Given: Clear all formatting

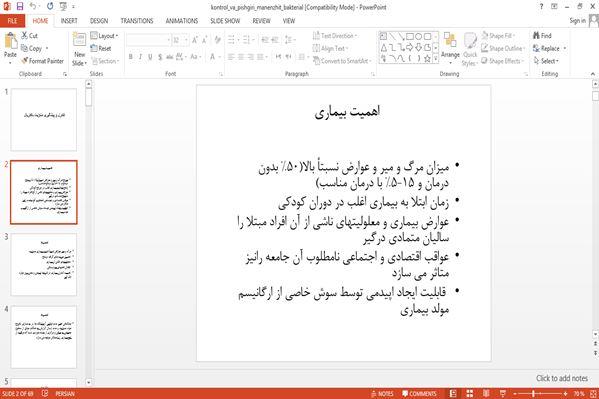Looking at the screenshot, I should (217, 40).
